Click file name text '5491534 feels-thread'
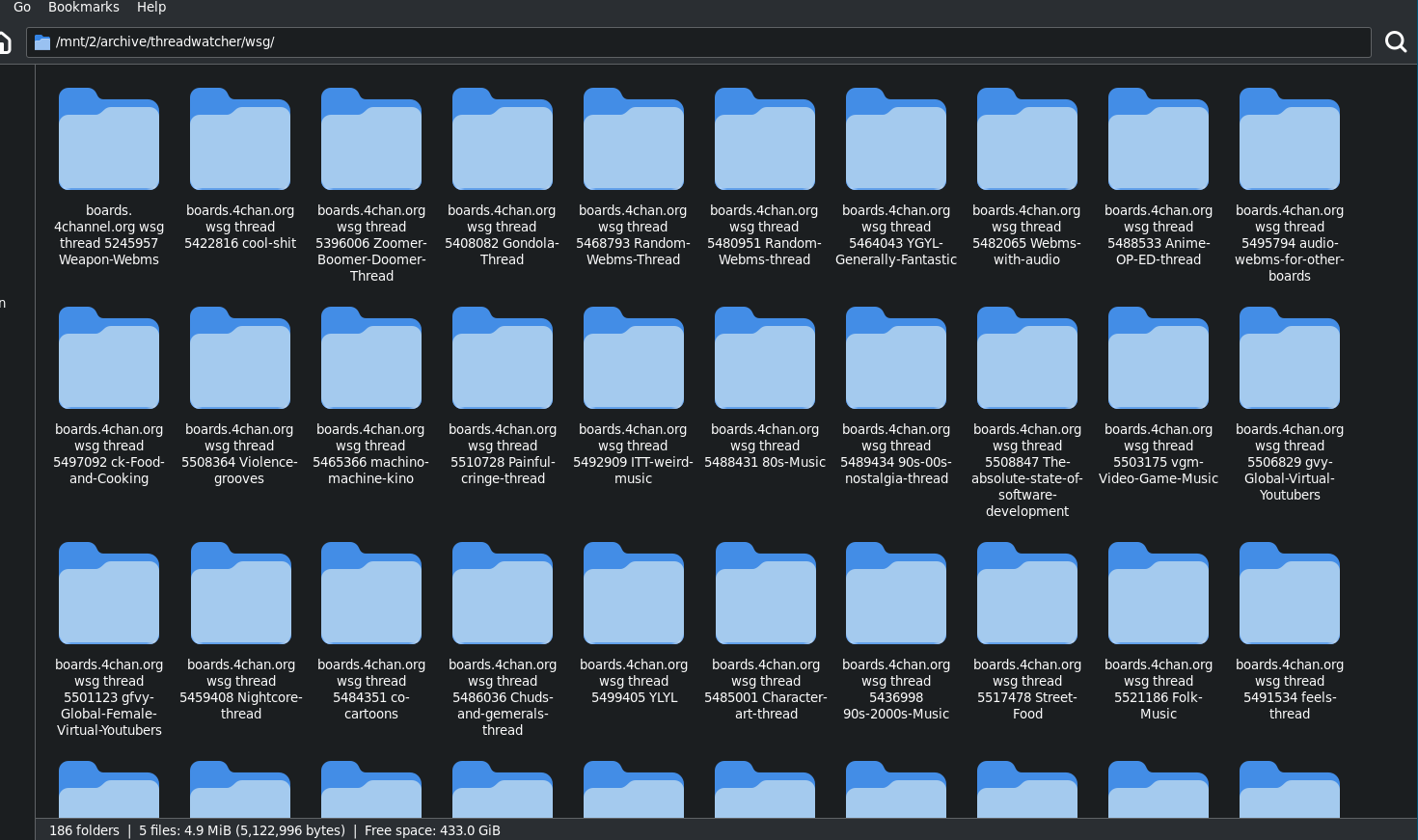 [1290, 706]
